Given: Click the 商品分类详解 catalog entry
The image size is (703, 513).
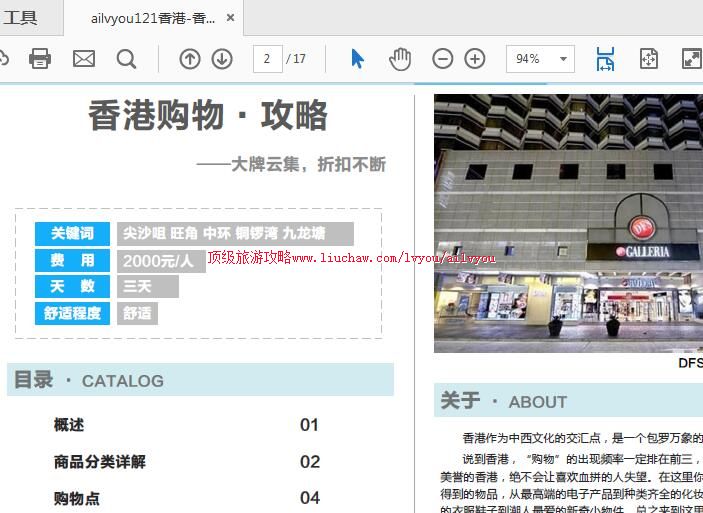Looking at the screenshot, I should [x=100, y=462].
